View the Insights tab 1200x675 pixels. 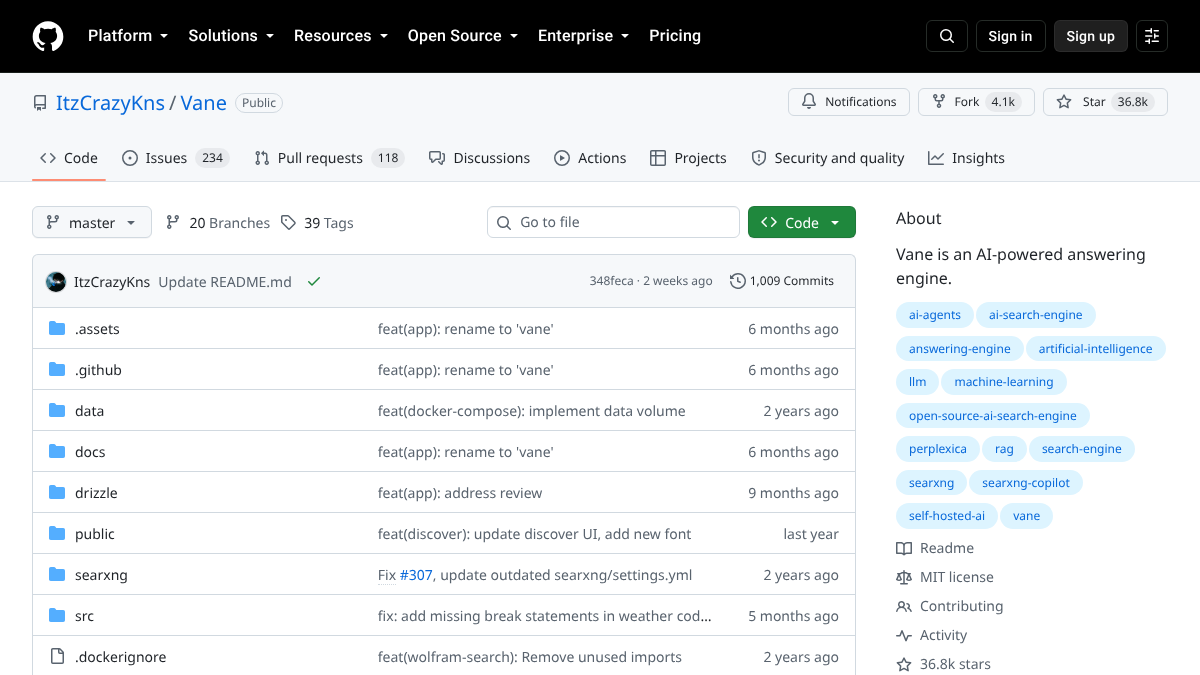coord(966,158)
